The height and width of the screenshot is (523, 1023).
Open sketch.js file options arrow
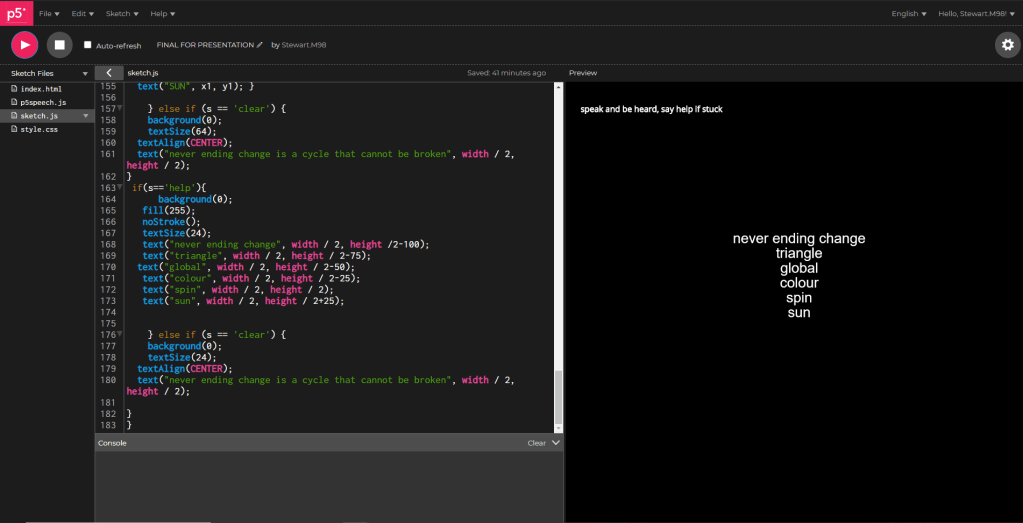(x=85, y=116)
